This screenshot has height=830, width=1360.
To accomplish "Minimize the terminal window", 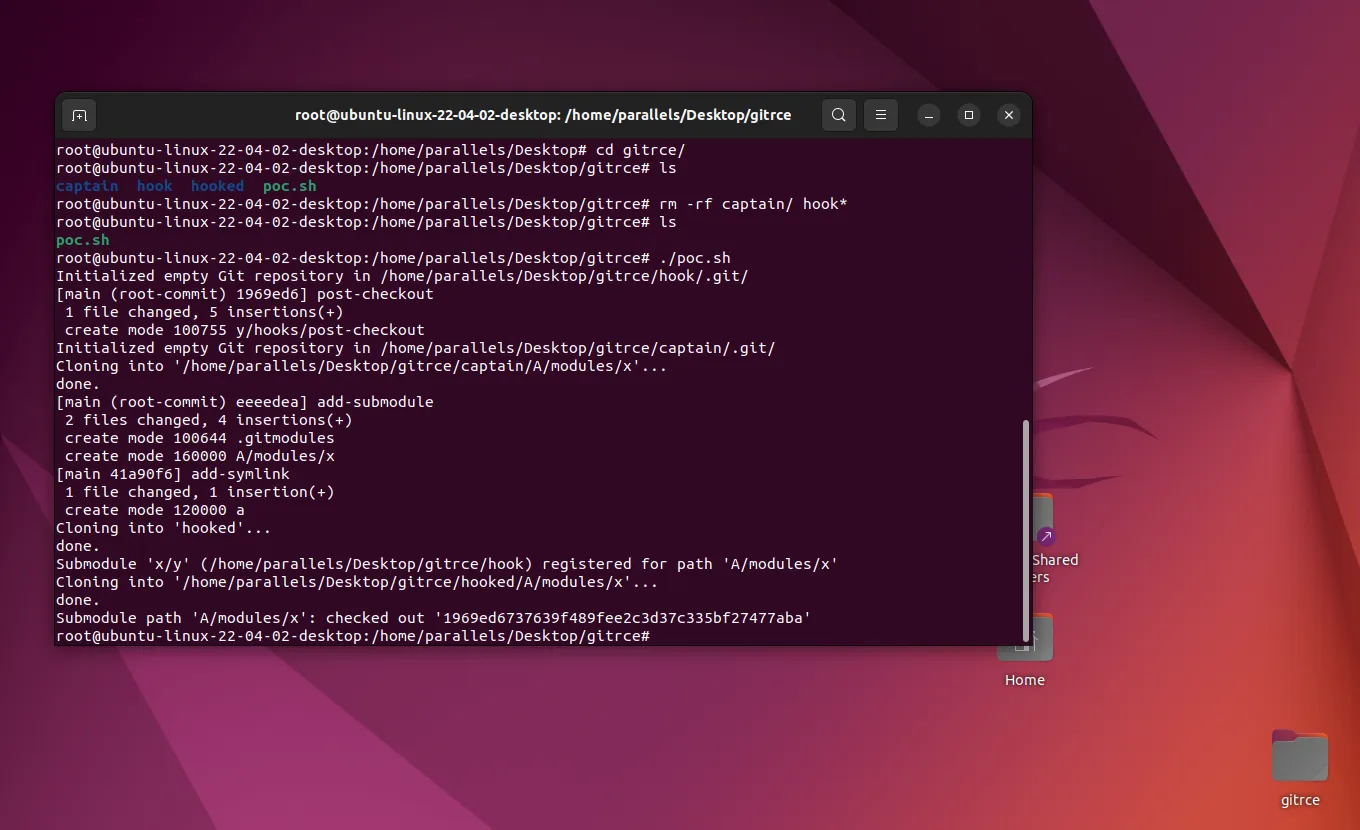I will coord(928,115).
